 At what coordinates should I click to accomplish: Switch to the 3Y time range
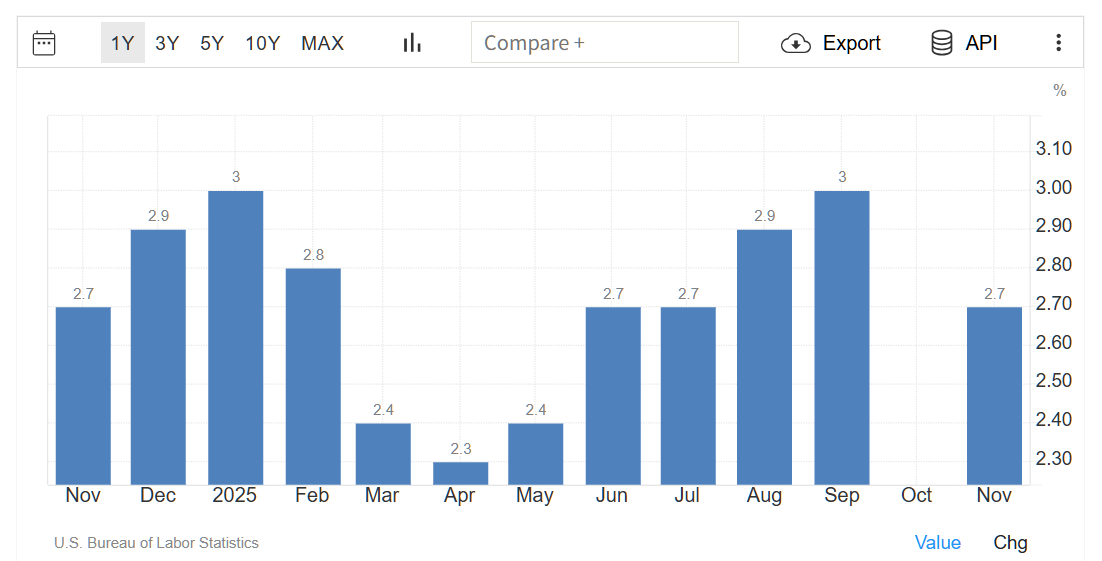167,43
